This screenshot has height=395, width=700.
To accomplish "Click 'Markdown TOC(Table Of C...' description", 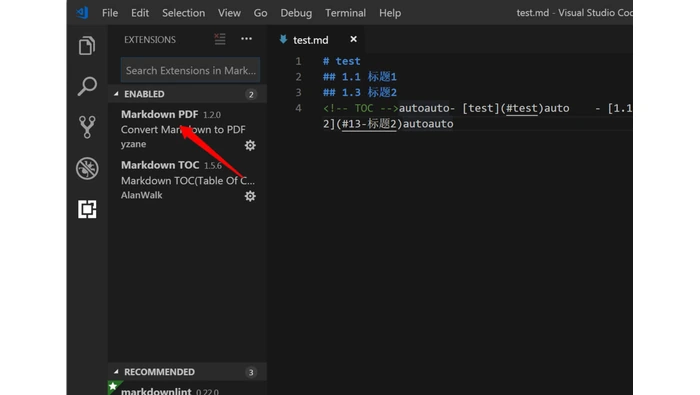I will pyautogui.click(x=188, y=180).
